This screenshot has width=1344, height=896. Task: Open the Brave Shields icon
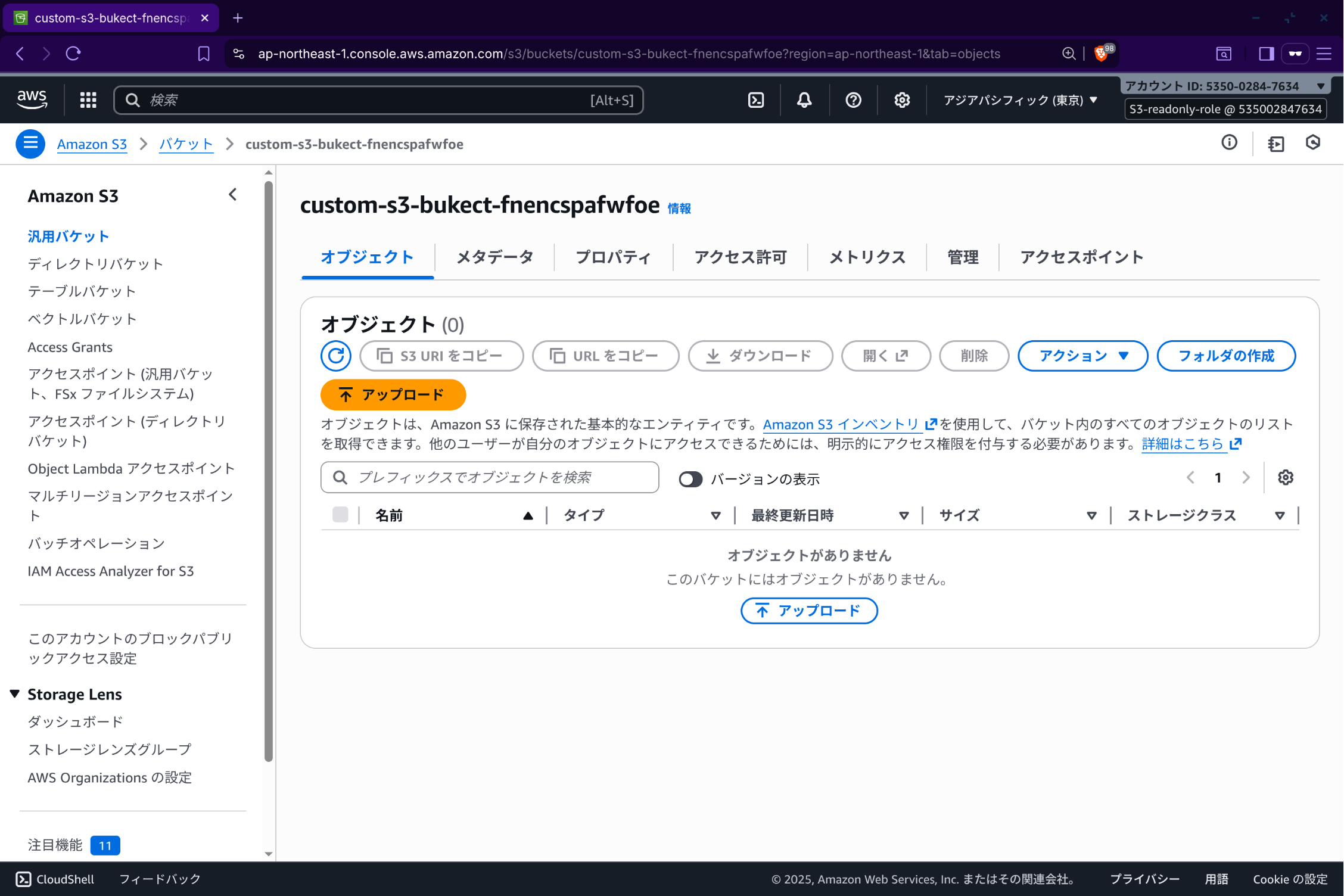tap(1101, 54)
